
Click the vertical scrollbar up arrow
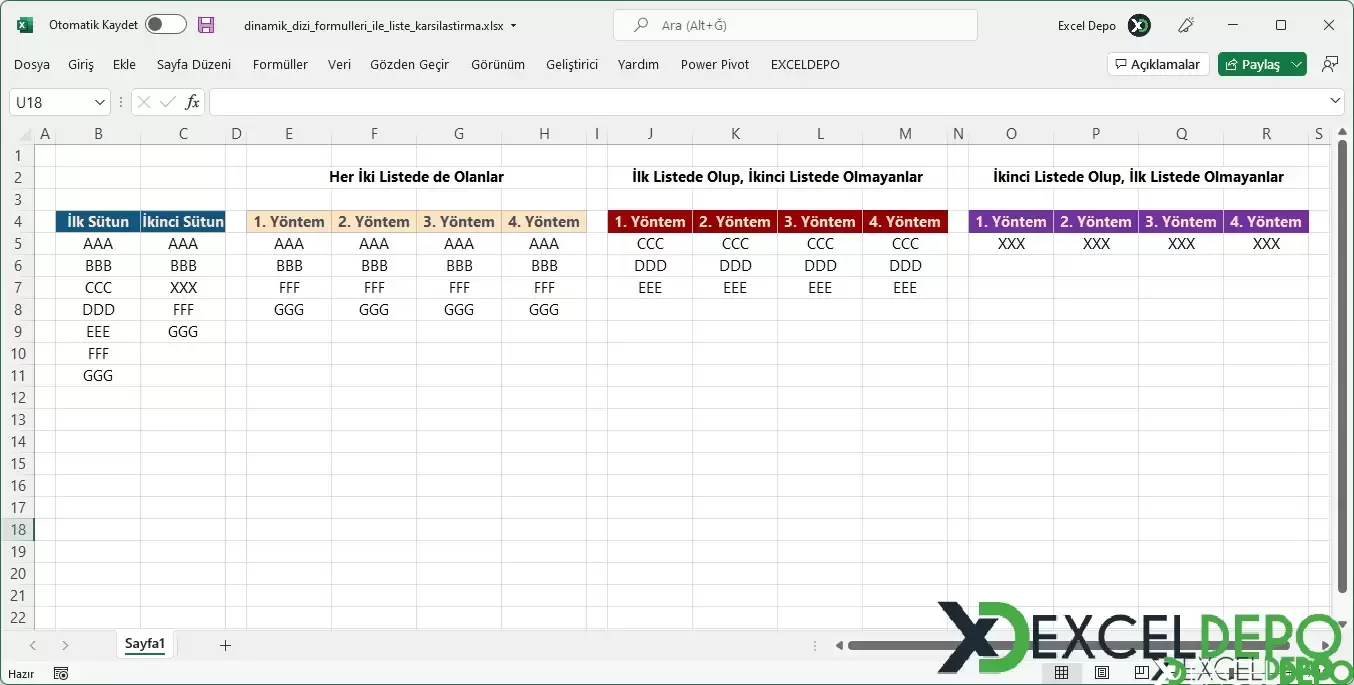click(x=1343, y=131)
